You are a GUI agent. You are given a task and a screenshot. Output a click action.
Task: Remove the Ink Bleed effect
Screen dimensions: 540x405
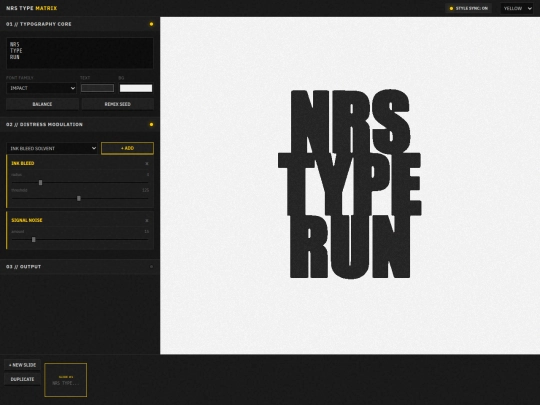pyautogui.click(x=147, y=164)
